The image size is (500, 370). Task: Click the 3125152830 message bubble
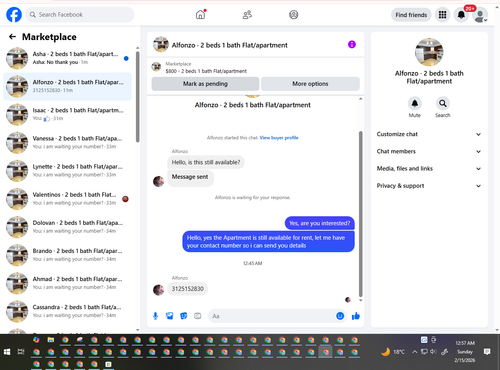point(188,289)
